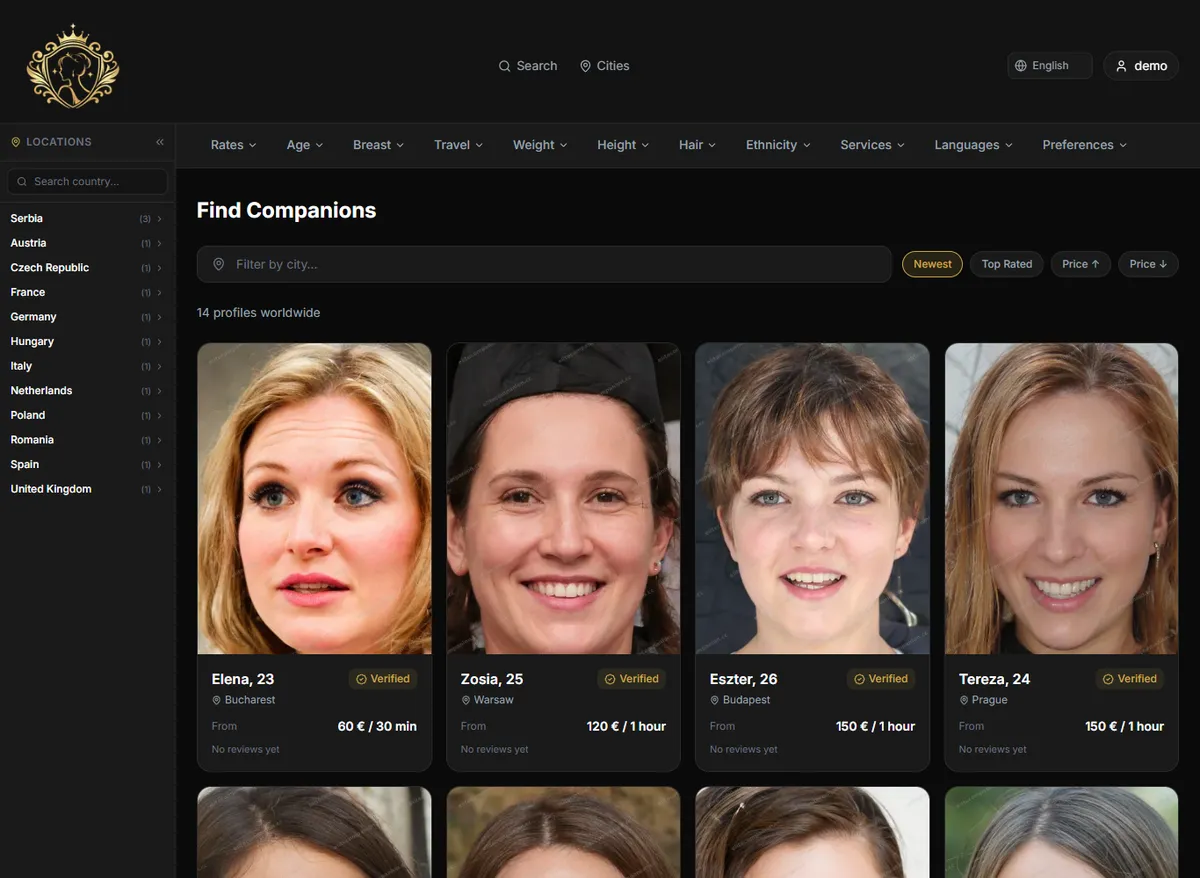Click the magnifier icon next to Search
The width and height of the screenshot is (1200, 878).
504,66
